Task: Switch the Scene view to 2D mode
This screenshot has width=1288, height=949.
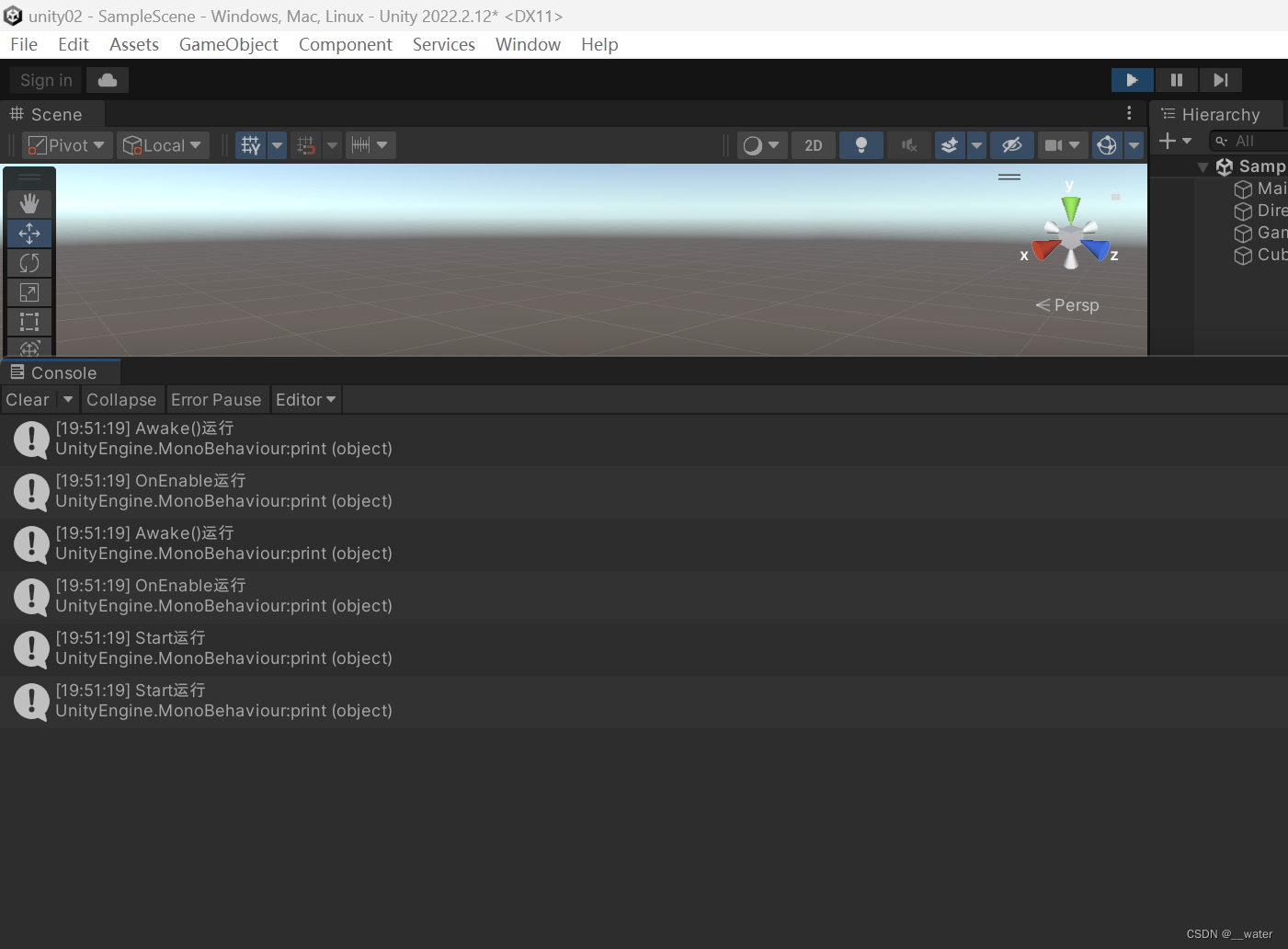Action: coord(813,144)
